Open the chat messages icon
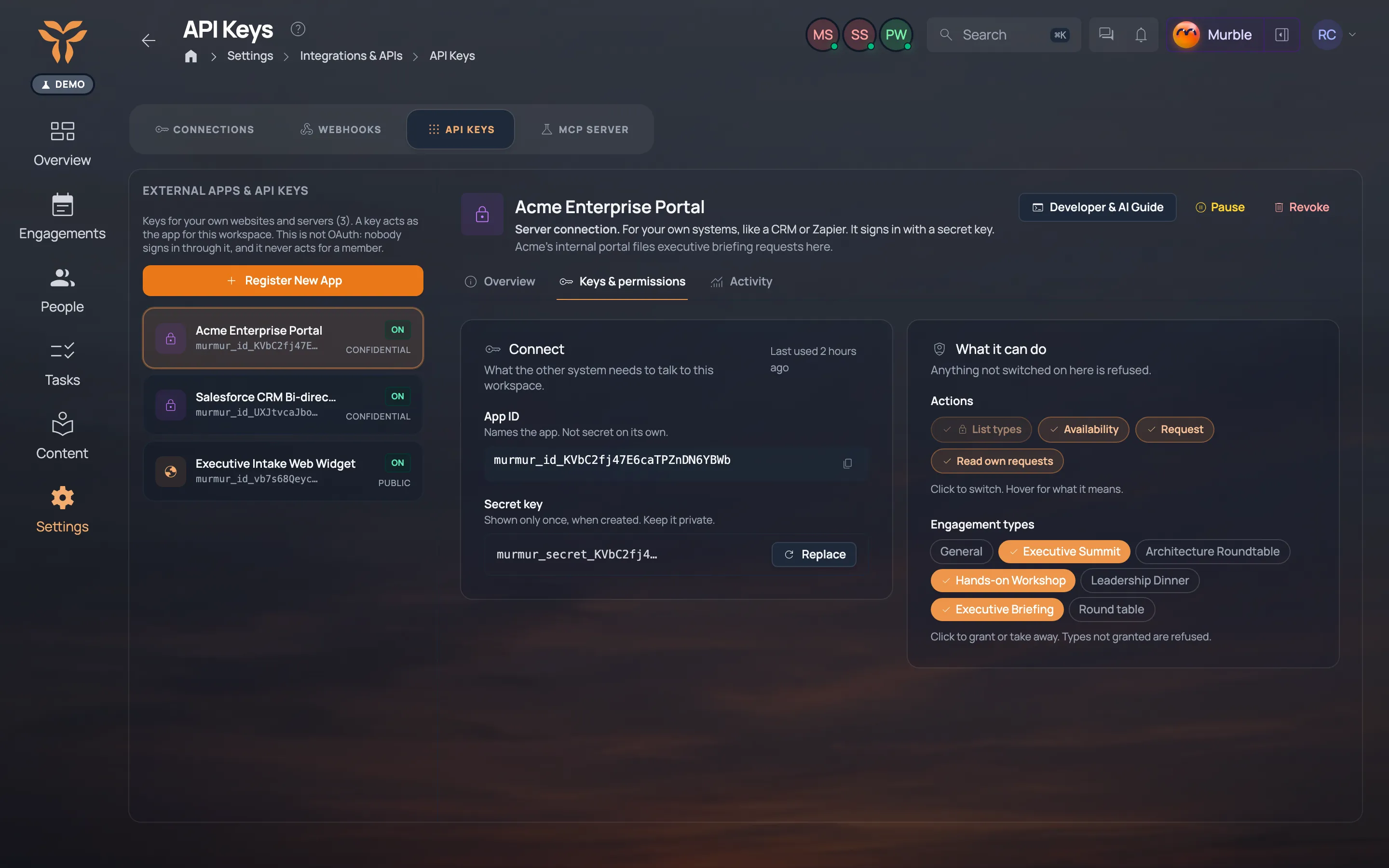The width and height of the screenshot is (1389, 868). pyautogui.click(x=1106, y=35)
